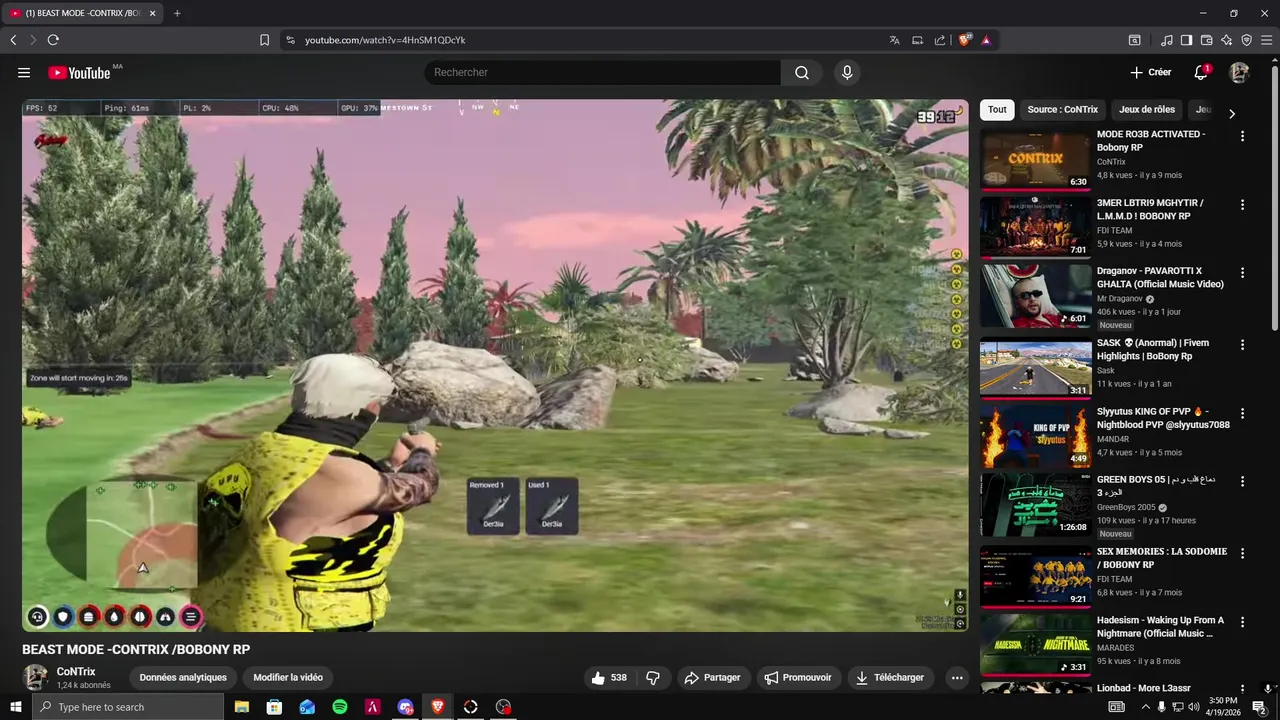The width and height of the screenshot is (1280, 720).
Task: Open options for Draganov PAVAROTTI video
Action: coord(1242,273)
